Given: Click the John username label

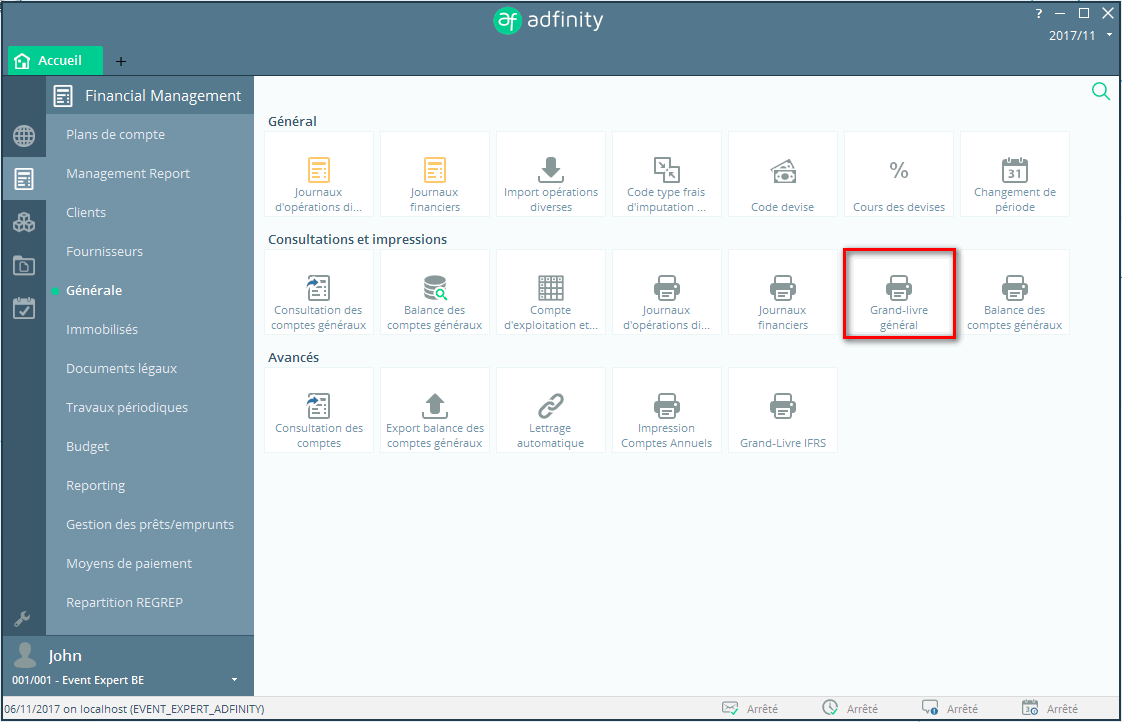Looking at the screenshot, I should click(x=65, y=655).
